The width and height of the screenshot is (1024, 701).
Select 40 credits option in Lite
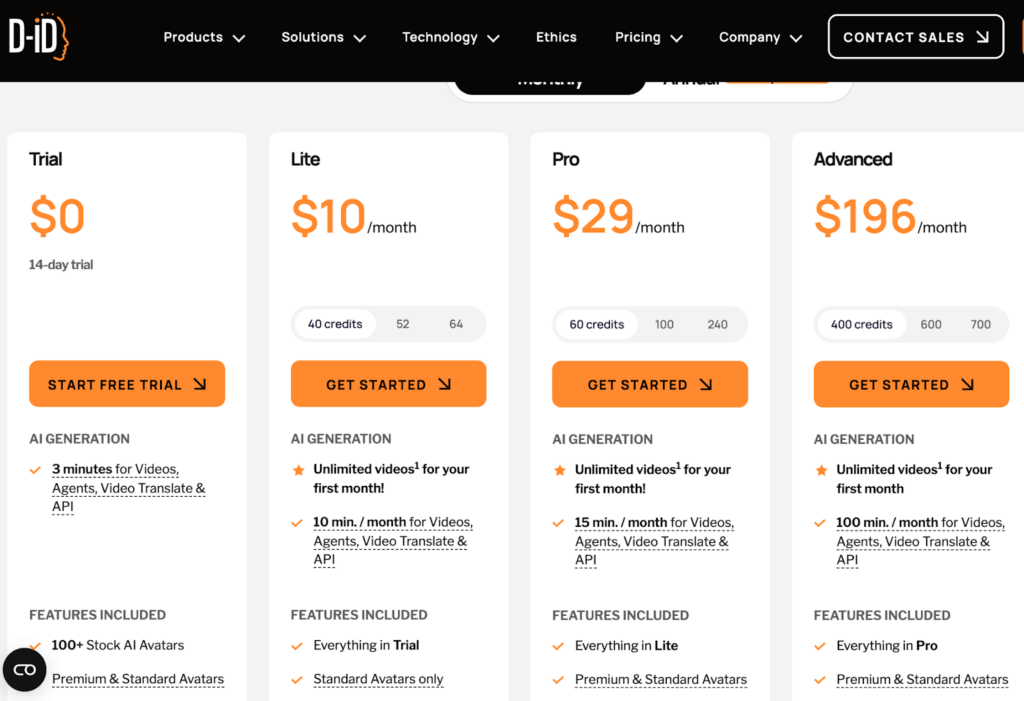coord(335,324)
